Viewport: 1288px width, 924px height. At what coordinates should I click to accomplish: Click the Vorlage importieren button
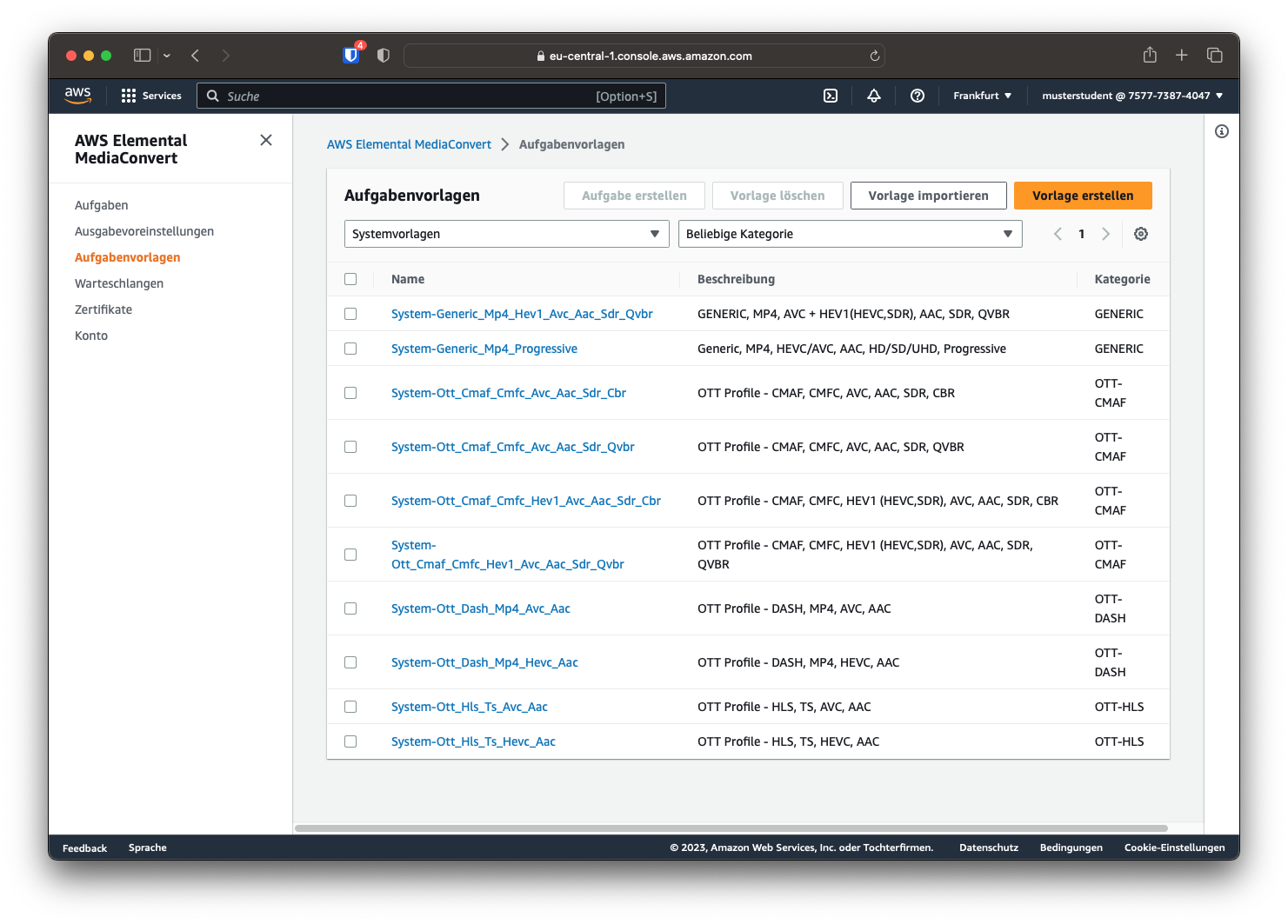point(929,196)
